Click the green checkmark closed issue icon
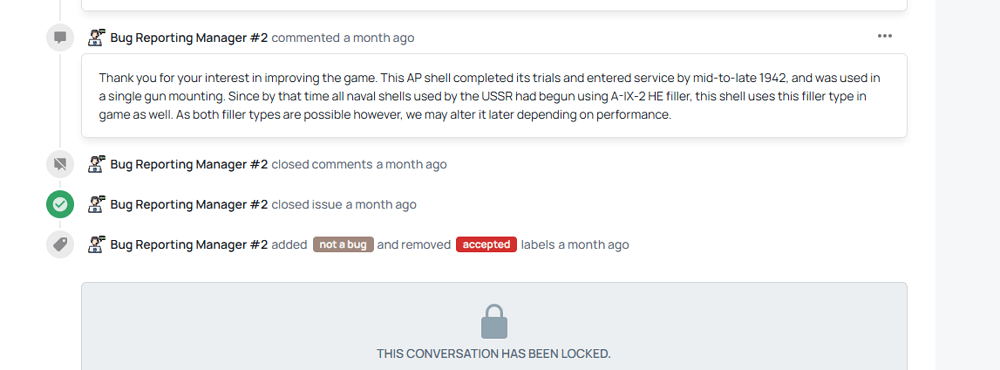This screenshot has width=1000, height=370. click(60, 204)
